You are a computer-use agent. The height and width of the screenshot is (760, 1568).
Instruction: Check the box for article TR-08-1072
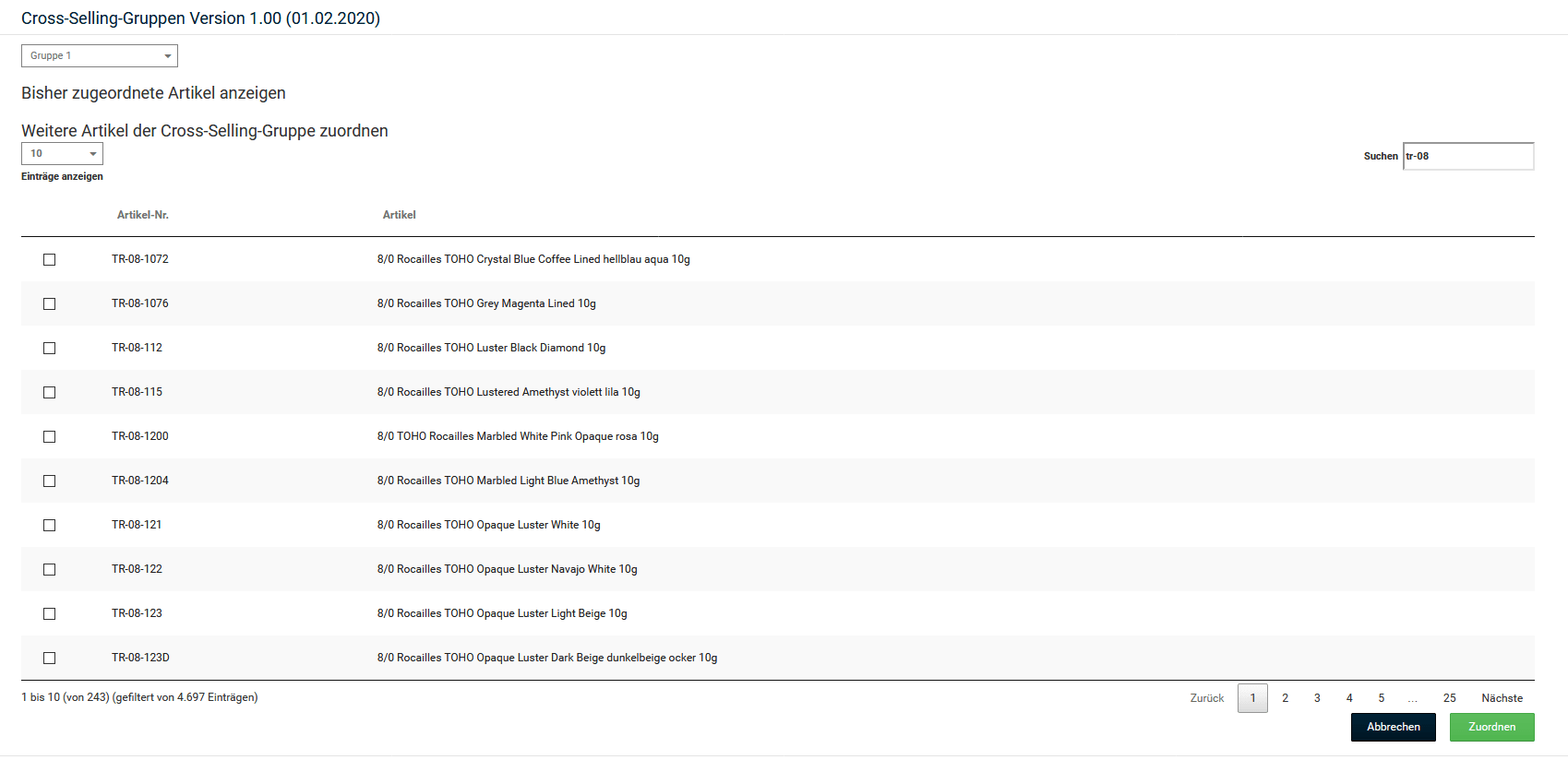50,260
